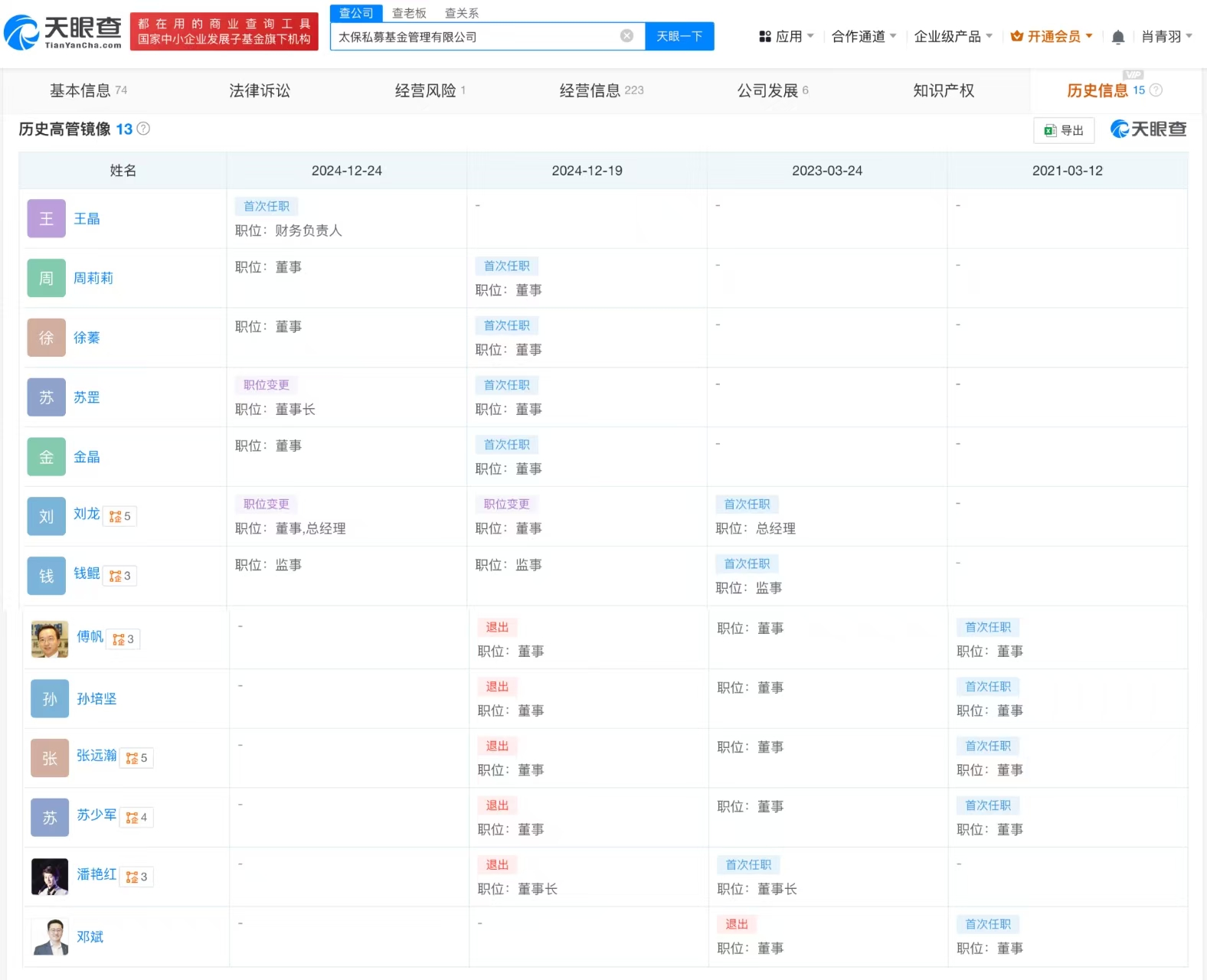Open 邓斌's profile link
The image size is (1207, 980).
(x=90, y=937)
